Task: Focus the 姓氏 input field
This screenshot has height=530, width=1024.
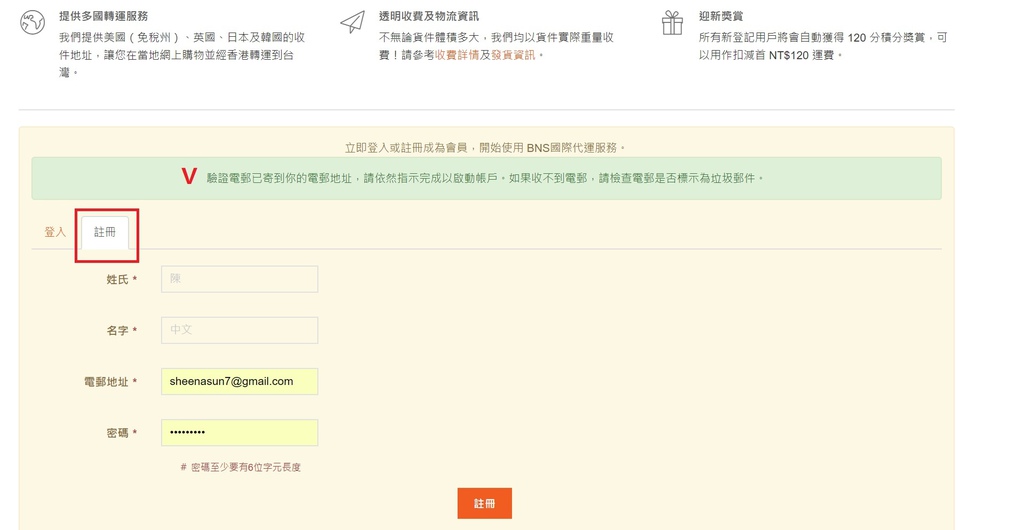Action: coord(239,279)
